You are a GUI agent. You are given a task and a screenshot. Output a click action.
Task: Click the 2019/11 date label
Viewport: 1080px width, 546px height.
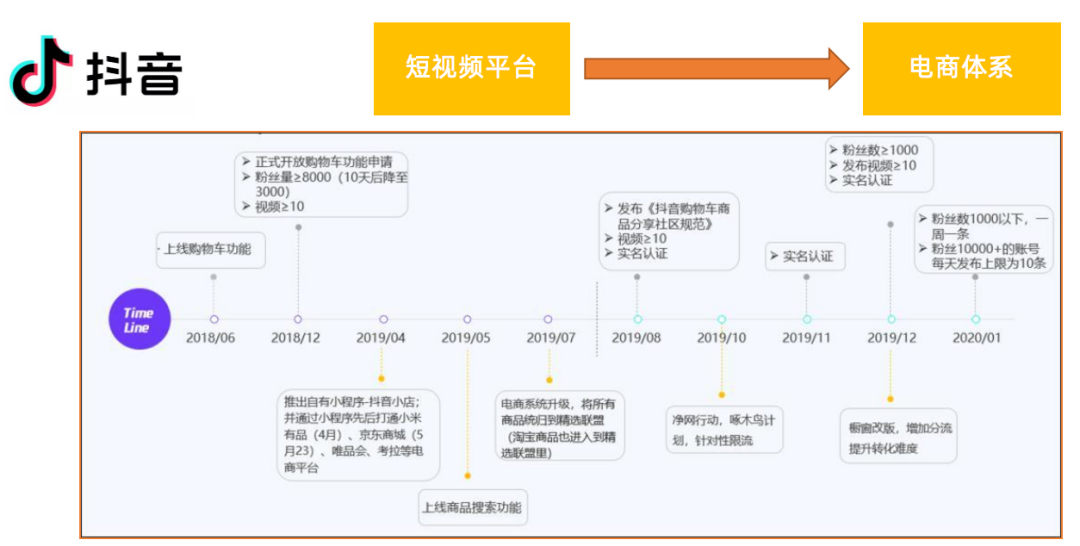tap(807, 338)
